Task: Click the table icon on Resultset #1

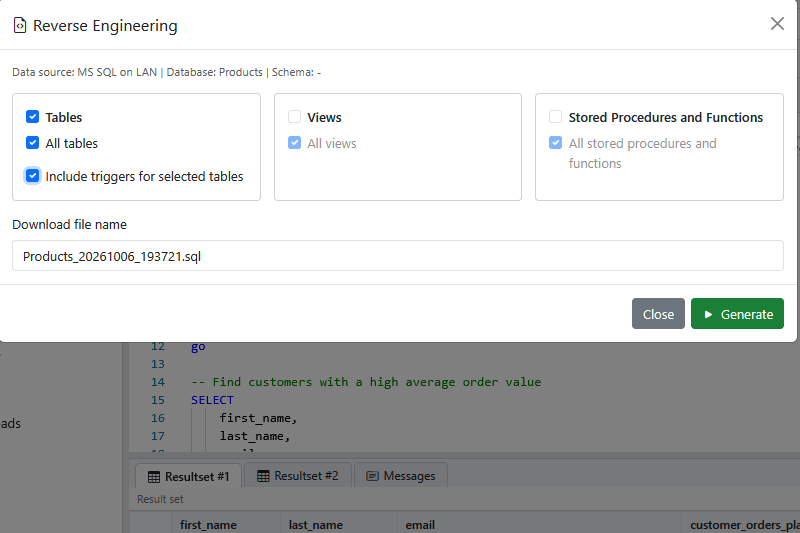Action: pyautogui.click(x=154, y=477)
